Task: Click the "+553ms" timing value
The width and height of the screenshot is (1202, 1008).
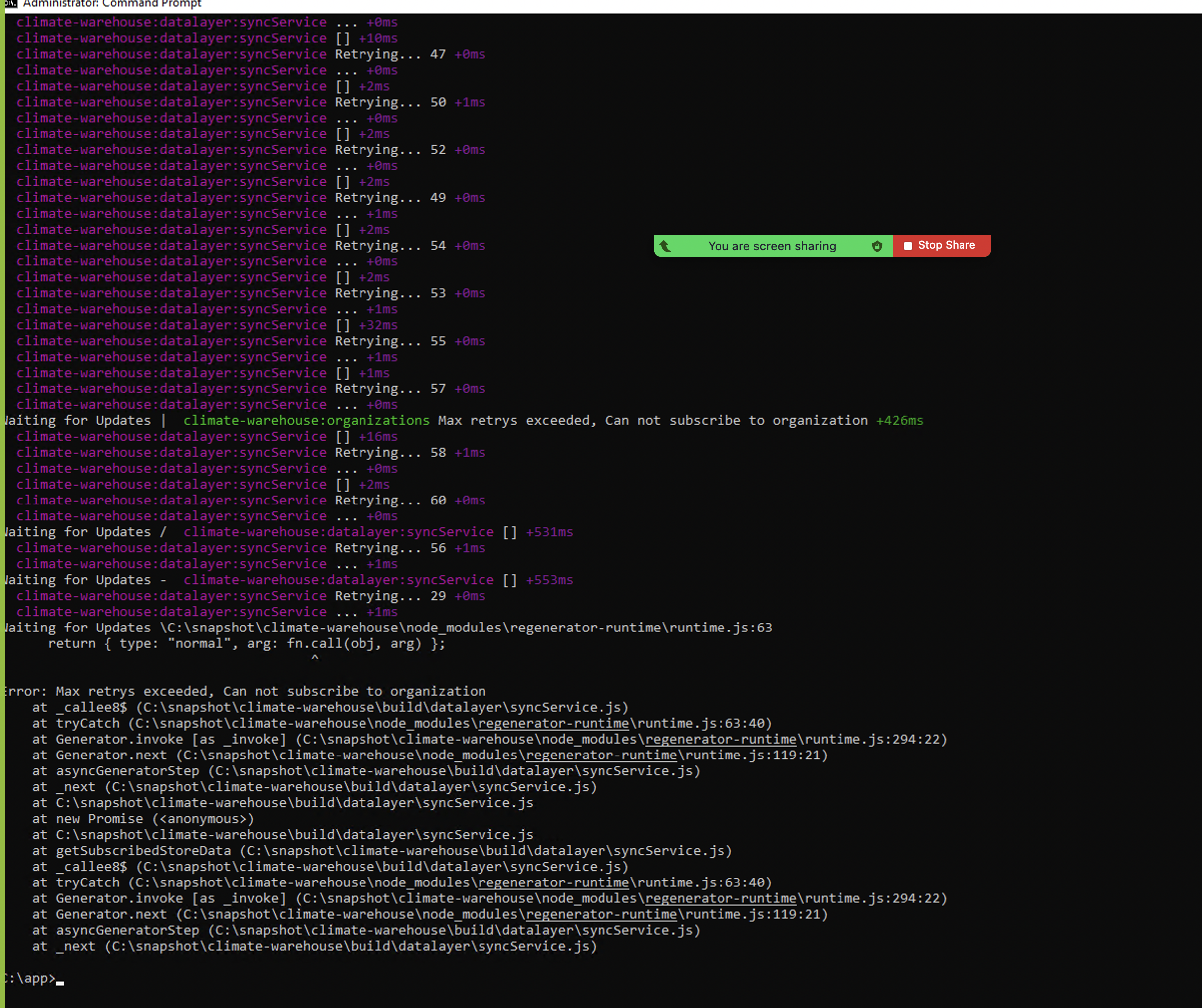Action: click(x=550, y=580)
